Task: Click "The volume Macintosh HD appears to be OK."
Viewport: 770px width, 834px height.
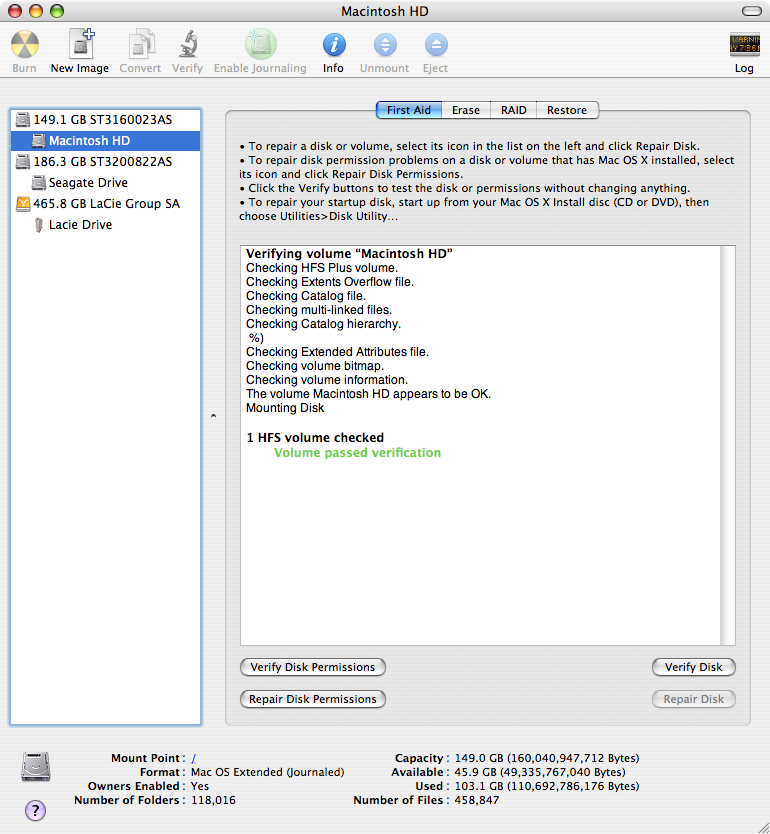Action: click(369, 394)
